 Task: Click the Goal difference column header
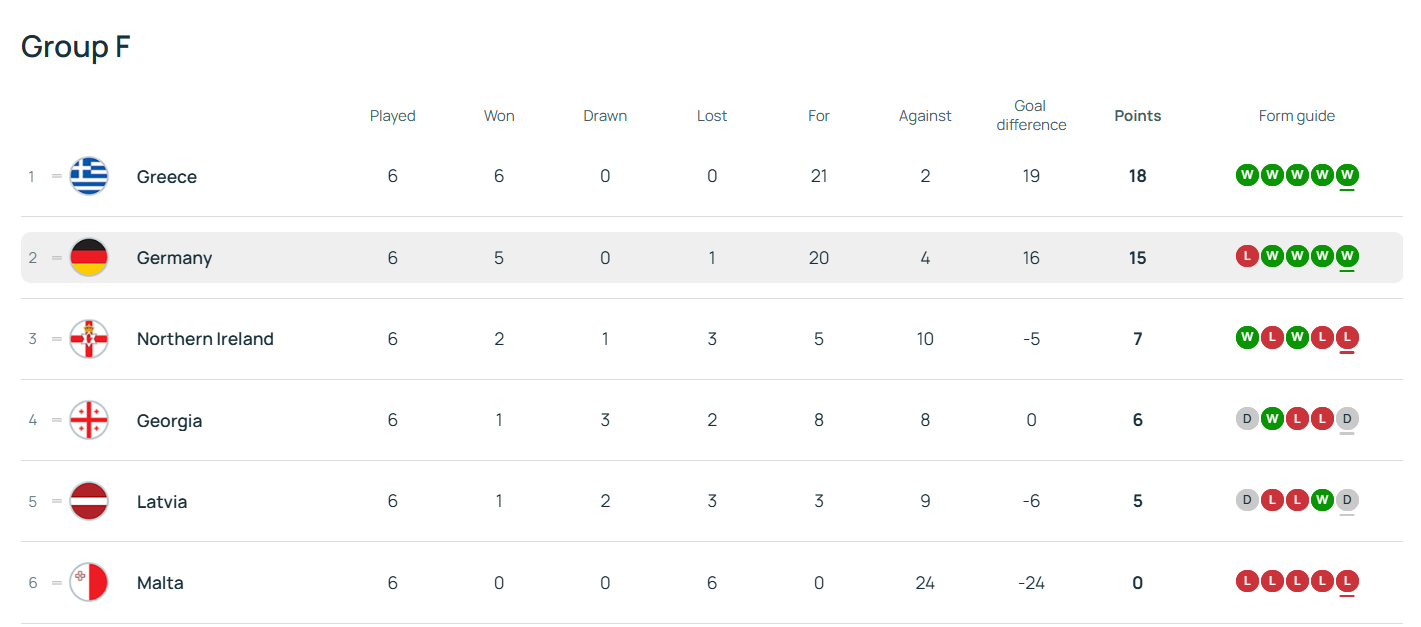tap(1031, 115)
